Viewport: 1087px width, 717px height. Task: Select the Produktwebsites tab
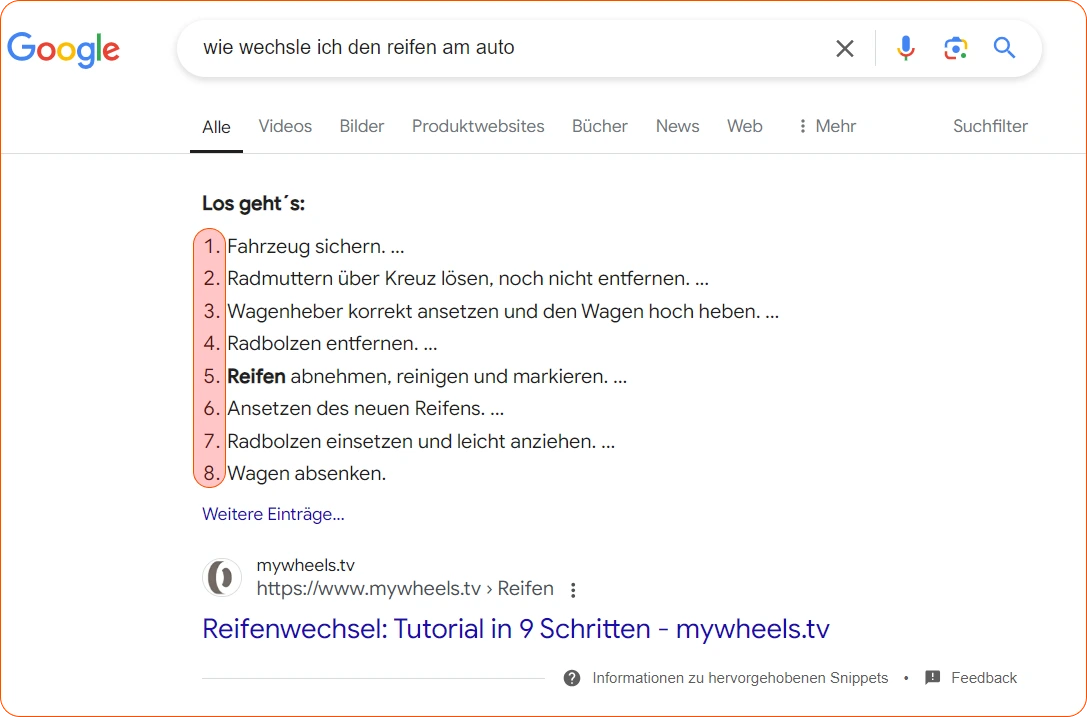[x=478, y=126]
